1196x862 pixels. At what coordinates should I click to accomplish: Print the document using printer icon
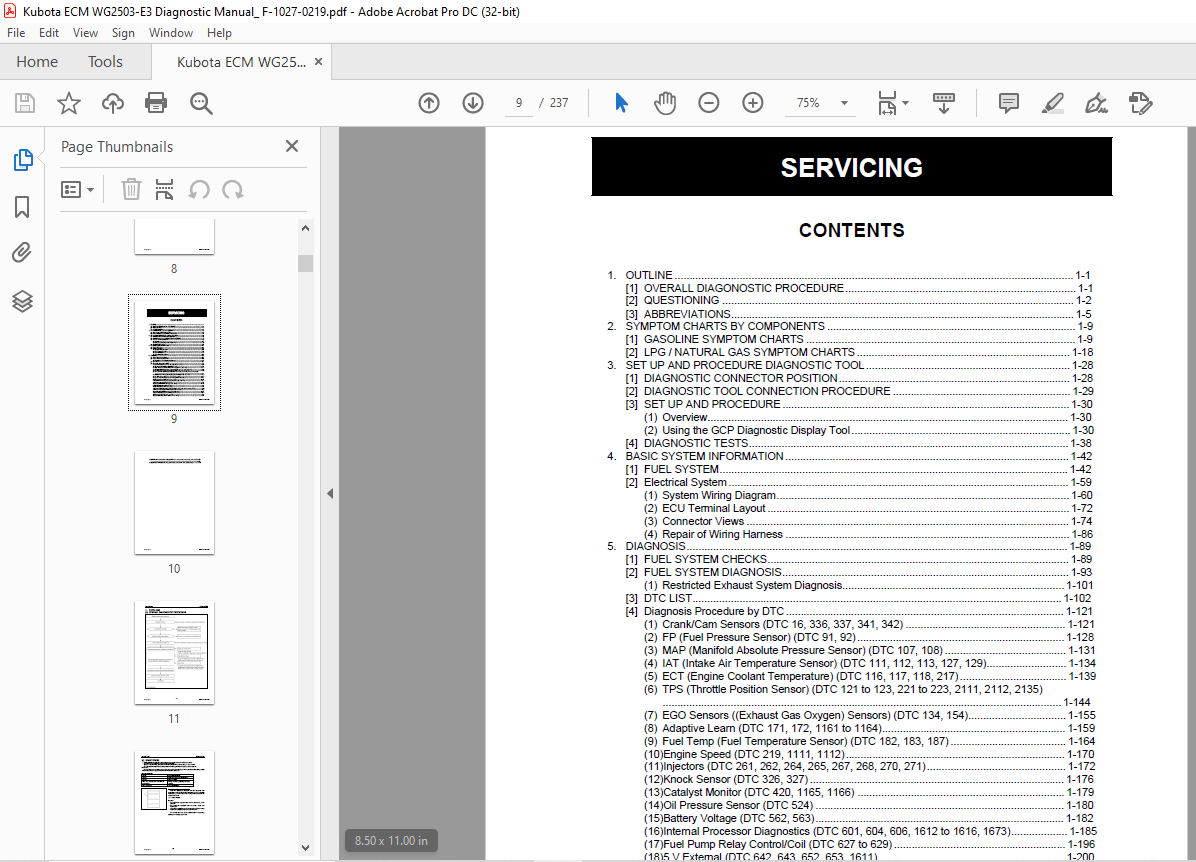click(156, 103)
